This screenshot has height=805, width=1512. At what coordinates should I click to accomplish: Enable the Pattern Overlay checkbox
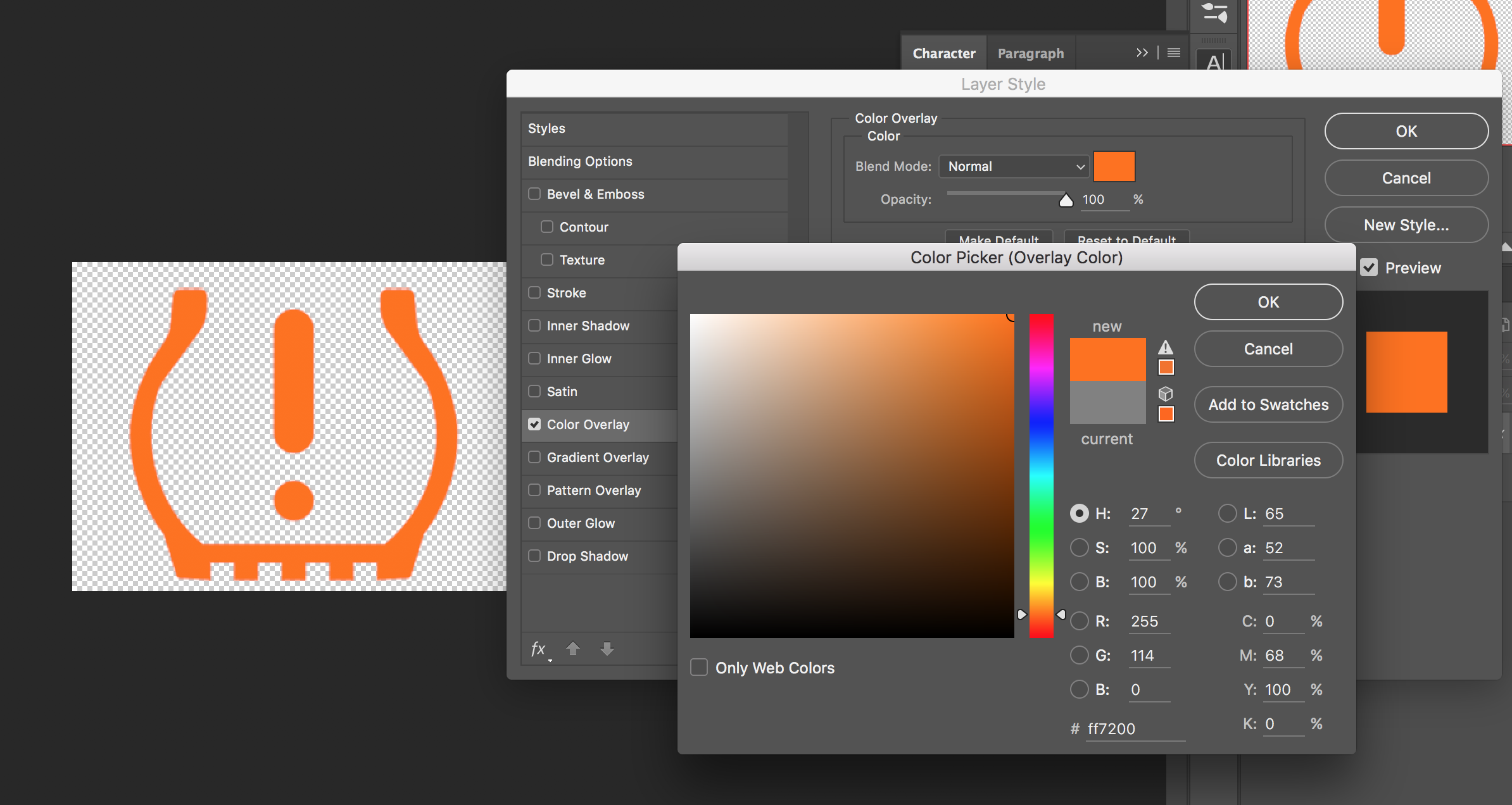[x=534, y=490]
